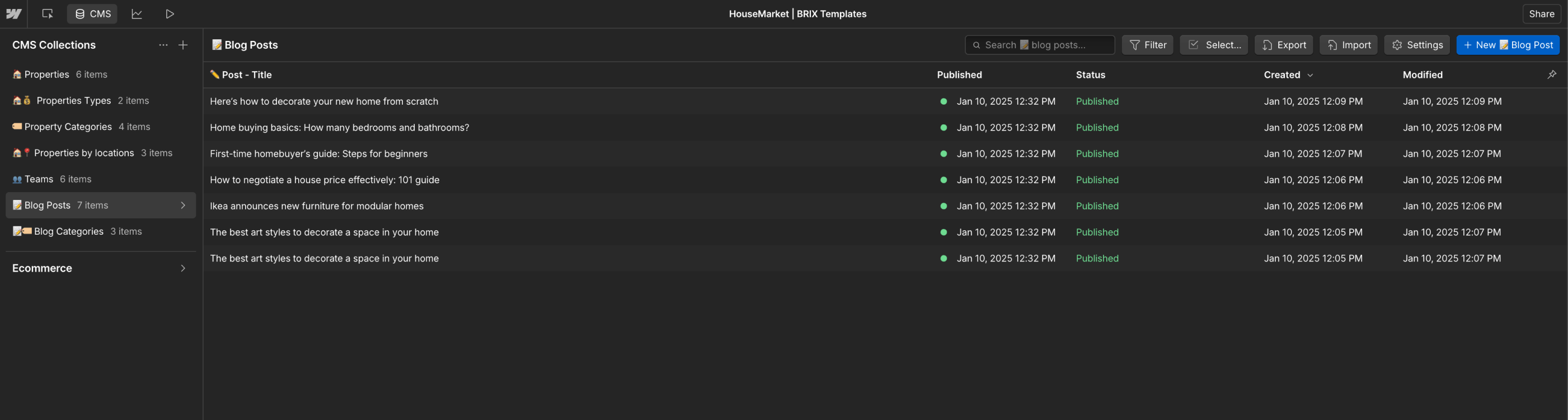Image resolution: width=1568 pixels, height=420 pixels.
Task: Expand the Ecommerce section chevron
Action: [x=183, y=268]
